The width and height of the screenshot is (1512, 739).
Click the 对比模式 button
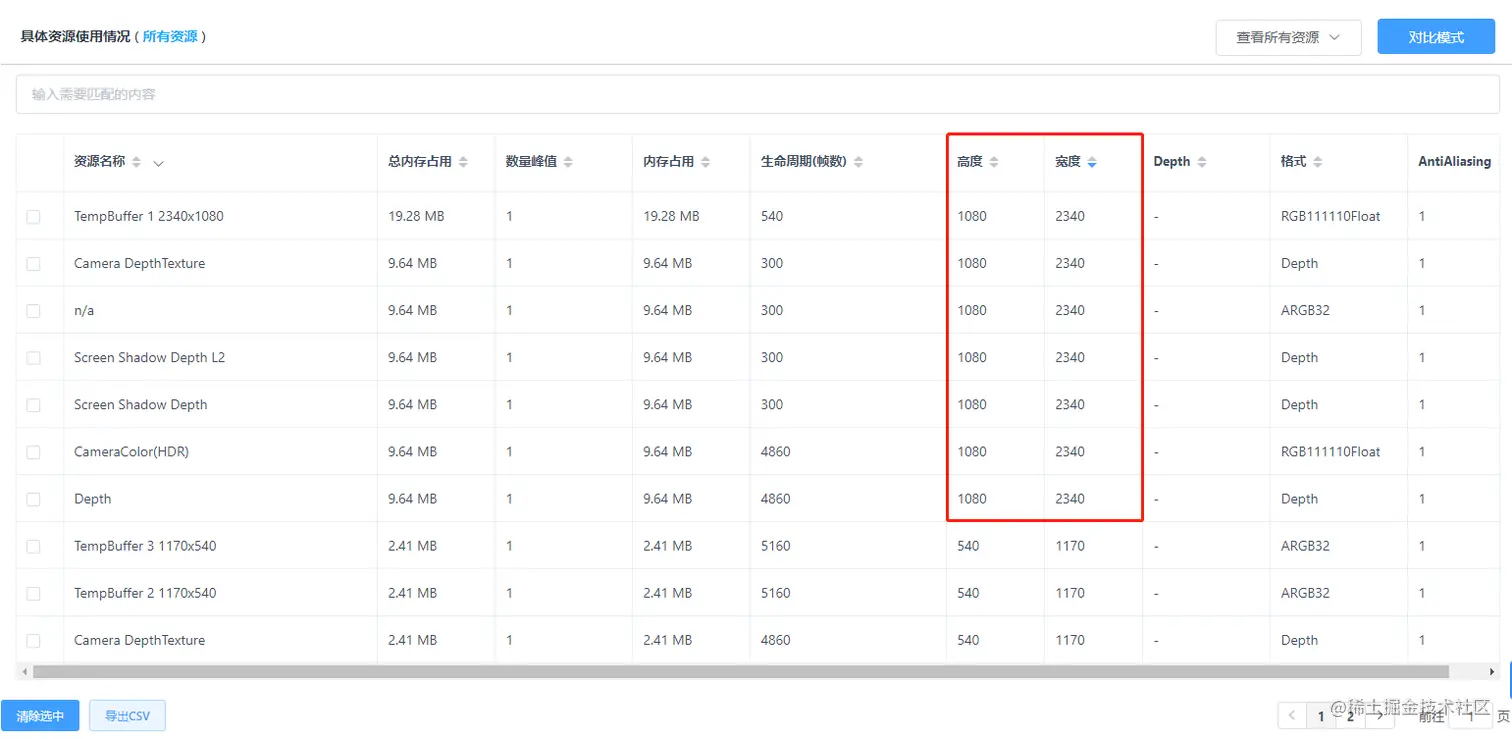click(1435, 36)
